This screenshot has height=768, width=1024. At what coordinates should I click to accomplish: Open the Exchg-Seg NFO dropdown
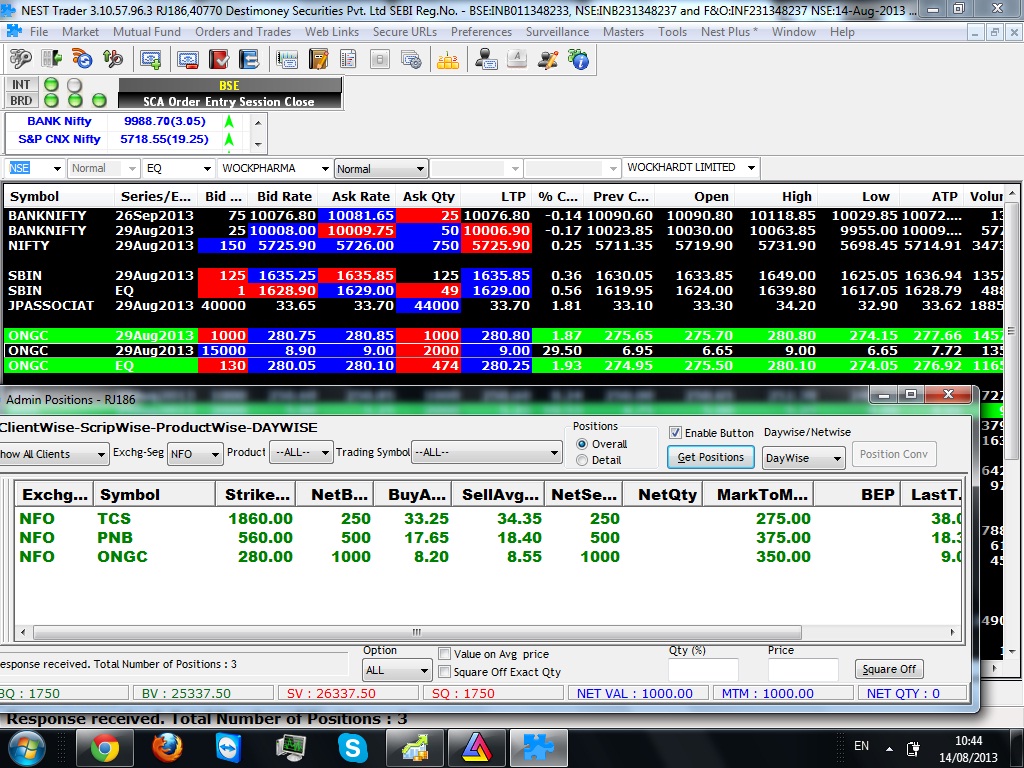click(x=214, y=454)
